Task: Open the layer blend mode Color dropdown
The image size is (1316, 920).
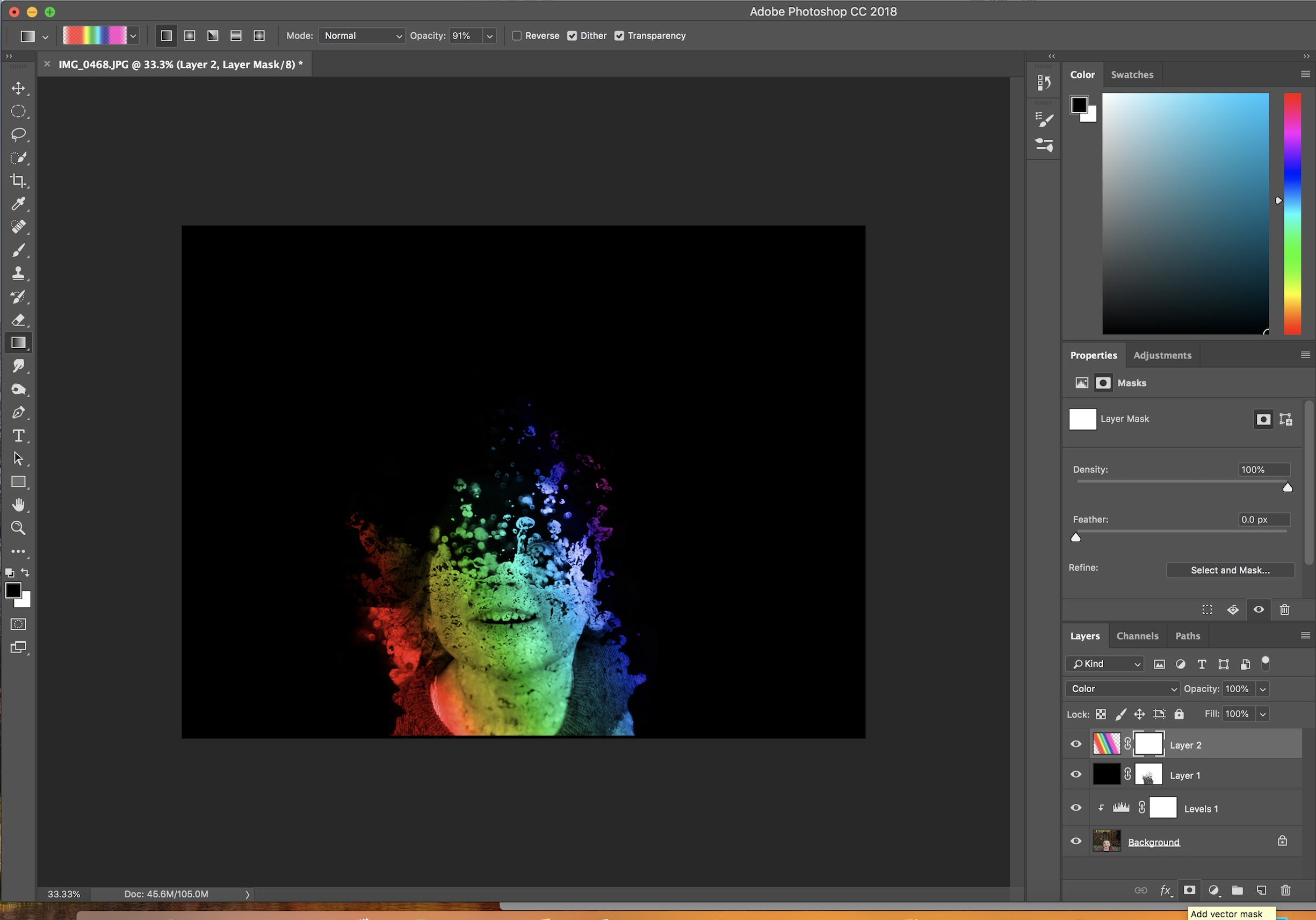Action: point(1122,689)
